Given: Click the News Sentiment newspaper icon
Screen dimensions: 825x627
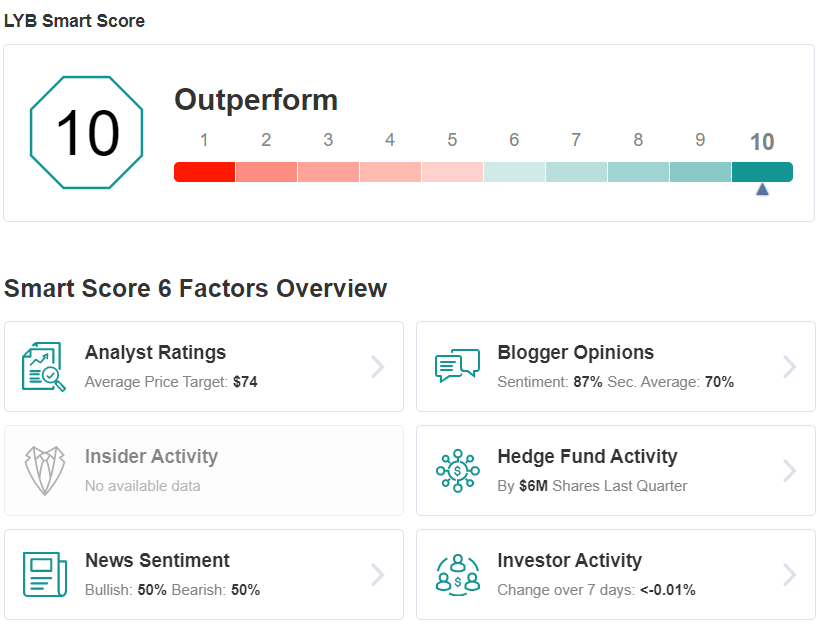Looking at the screenshot, I should tap(45, 574).
